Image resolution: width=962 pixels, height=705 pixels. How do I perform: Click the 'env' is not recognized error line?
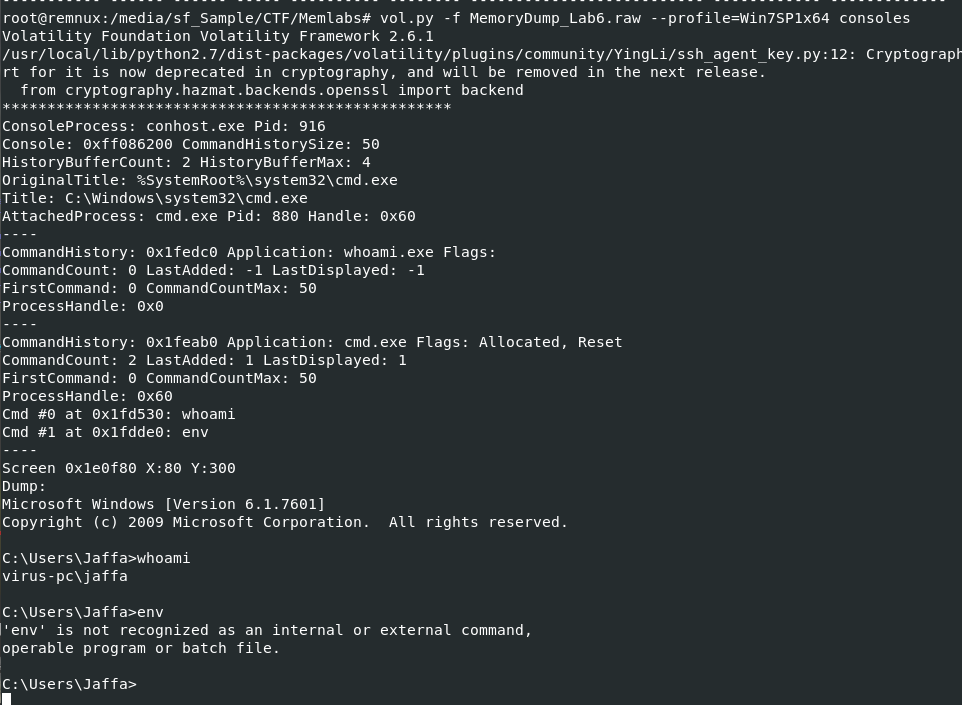coord(267,630)
